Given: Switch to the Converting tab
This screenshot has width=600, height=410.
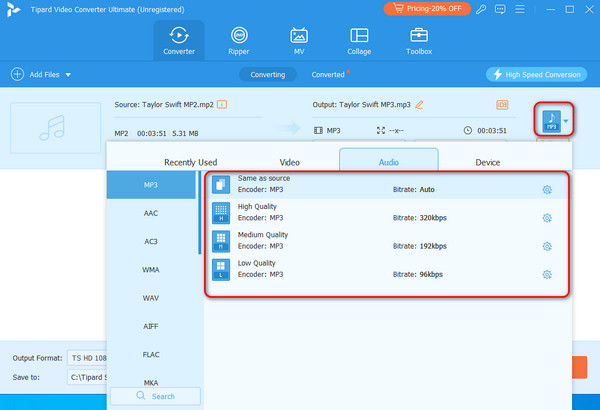Looking at the screenshot, I should pyautogui.click(x=268, y=75).
